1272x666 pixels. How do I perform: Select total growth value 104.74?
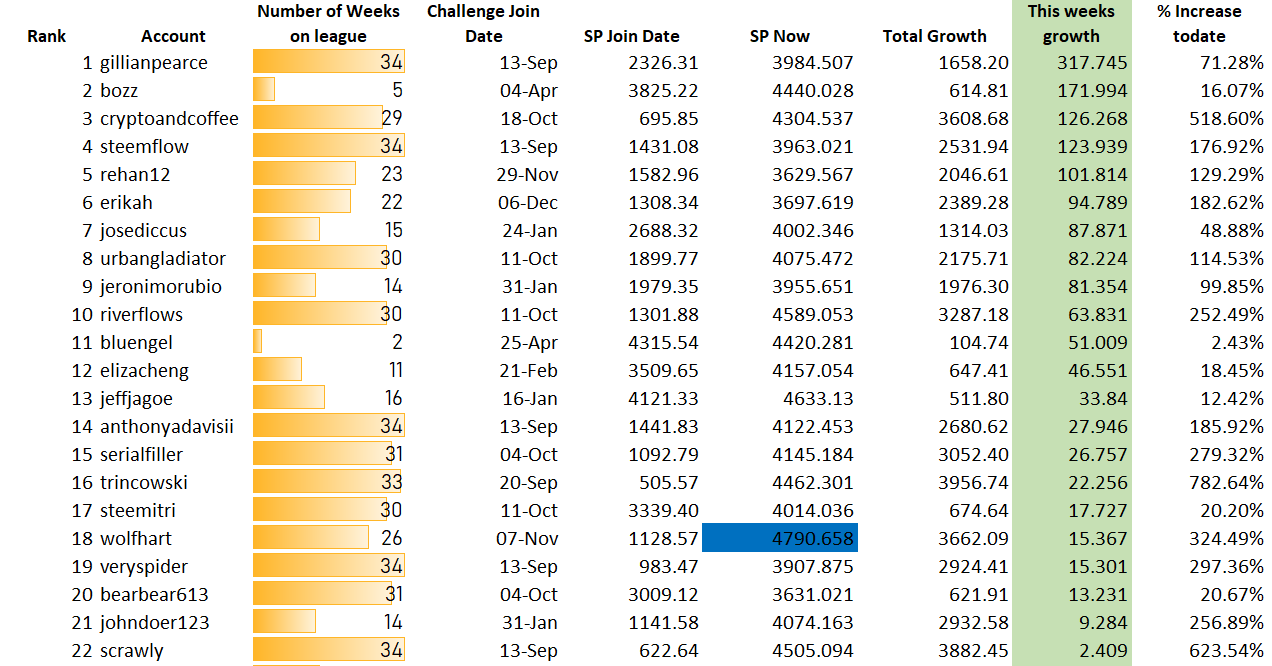(980, 342)
